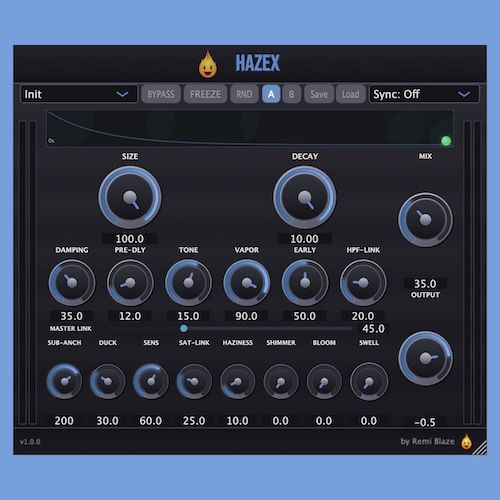The width and height of the screenshot is (500, 500).
Task: Switch to the B preset slot
Action: point(292,94)
